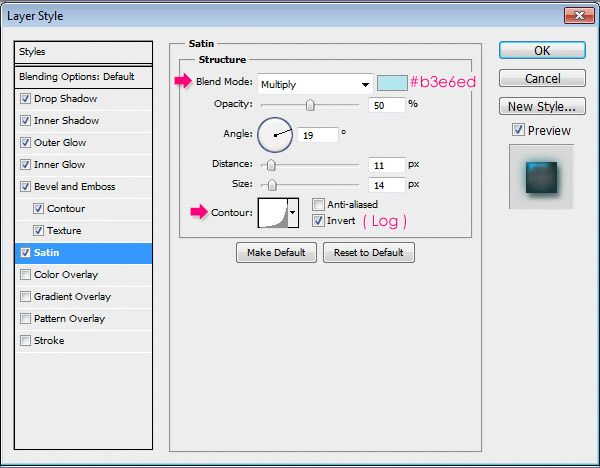Open Stroke settings by its label
The width and height of the screenshot is (600, 468).
click(49, 341)
